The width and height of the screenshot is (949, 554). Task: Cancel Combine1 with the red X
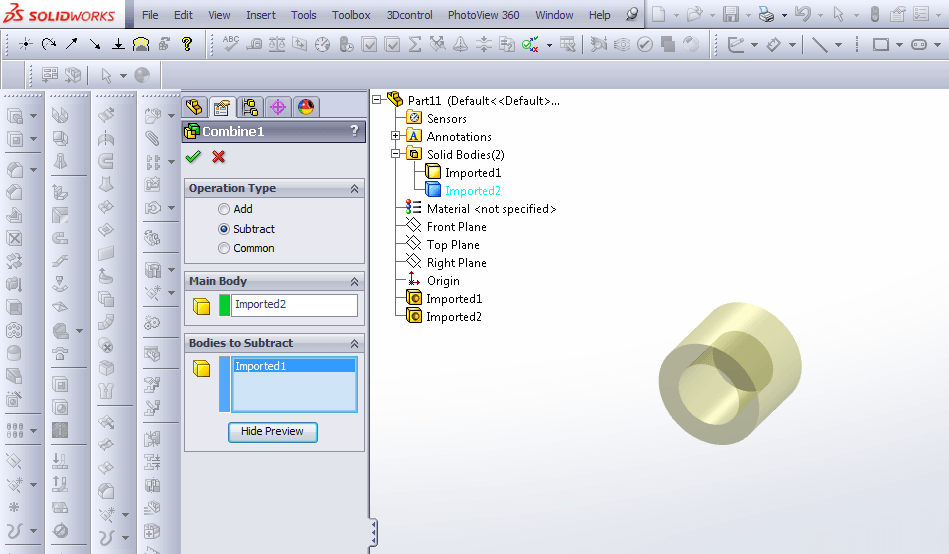(218, 157)
